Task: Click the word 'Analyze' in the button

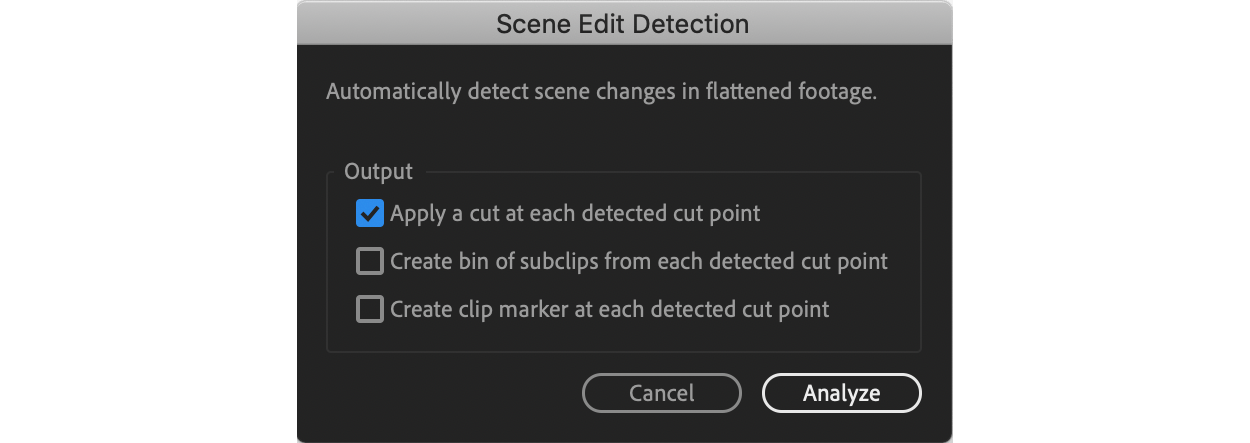Action: click(841, 394)
